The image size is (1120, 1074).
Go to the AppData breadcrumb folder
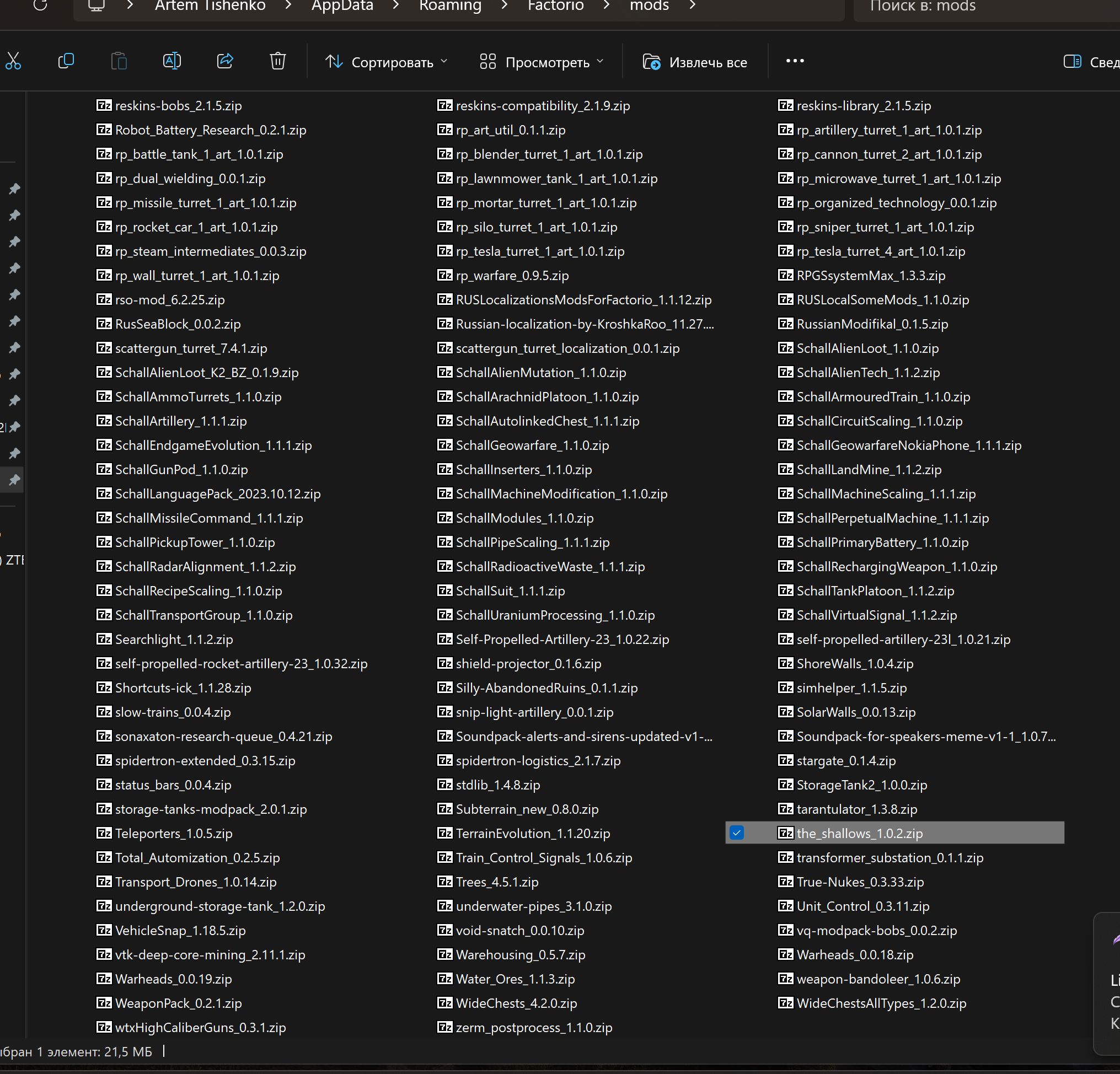[342, 6]
